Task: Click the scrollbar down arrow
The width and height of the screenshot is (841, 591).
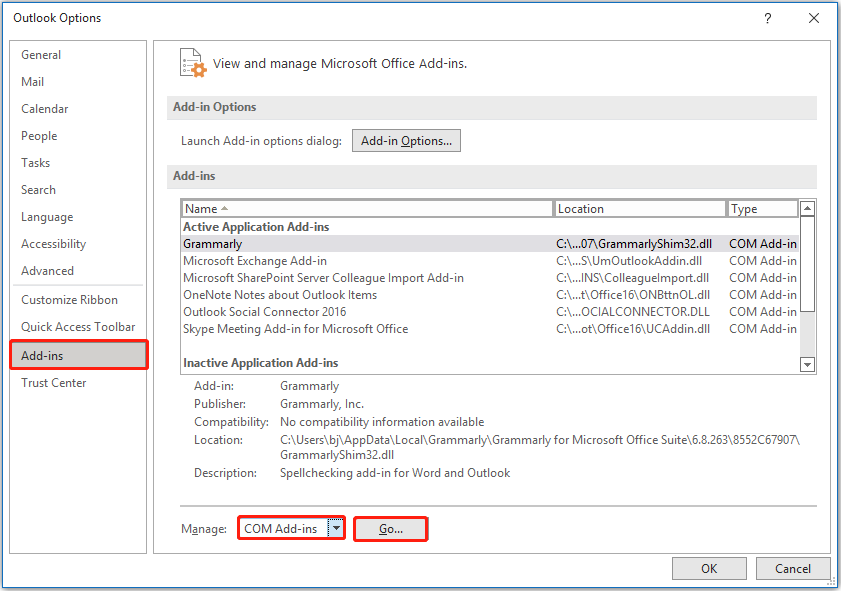Action: (807, 364)
